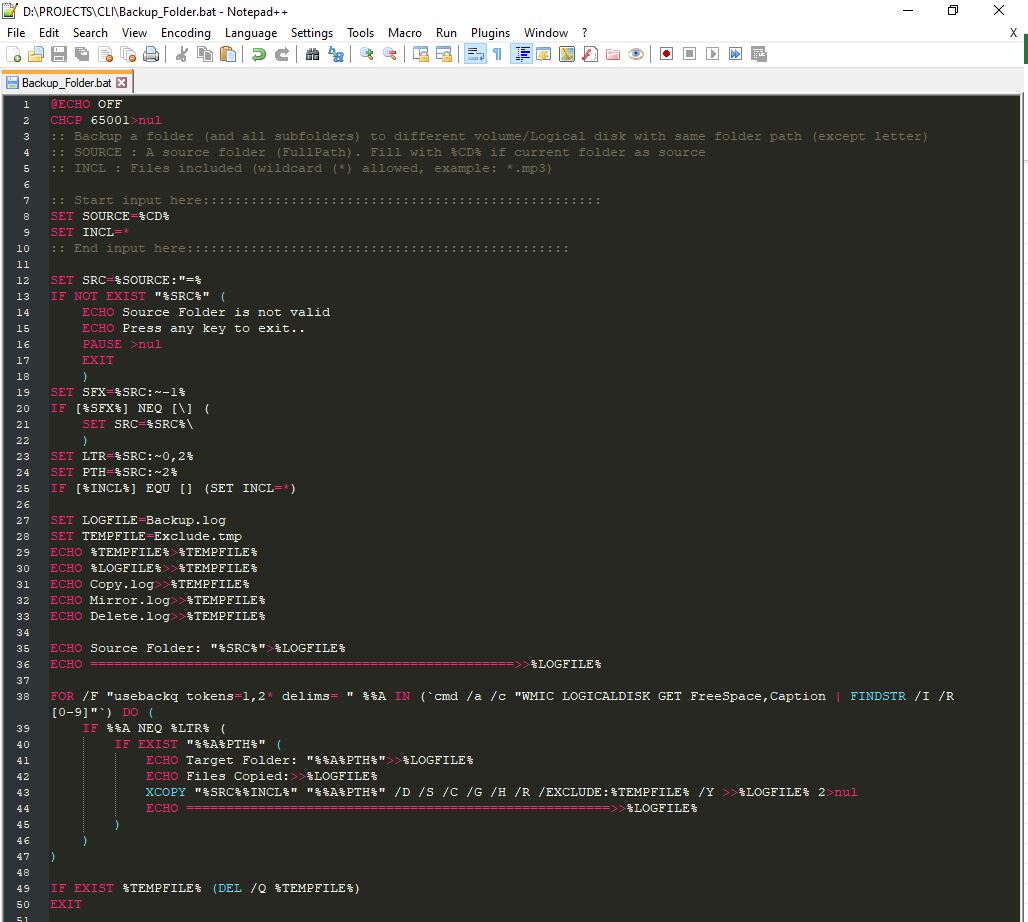Open the ? help menu
The image size is (1028, 922).
point(584,33)
